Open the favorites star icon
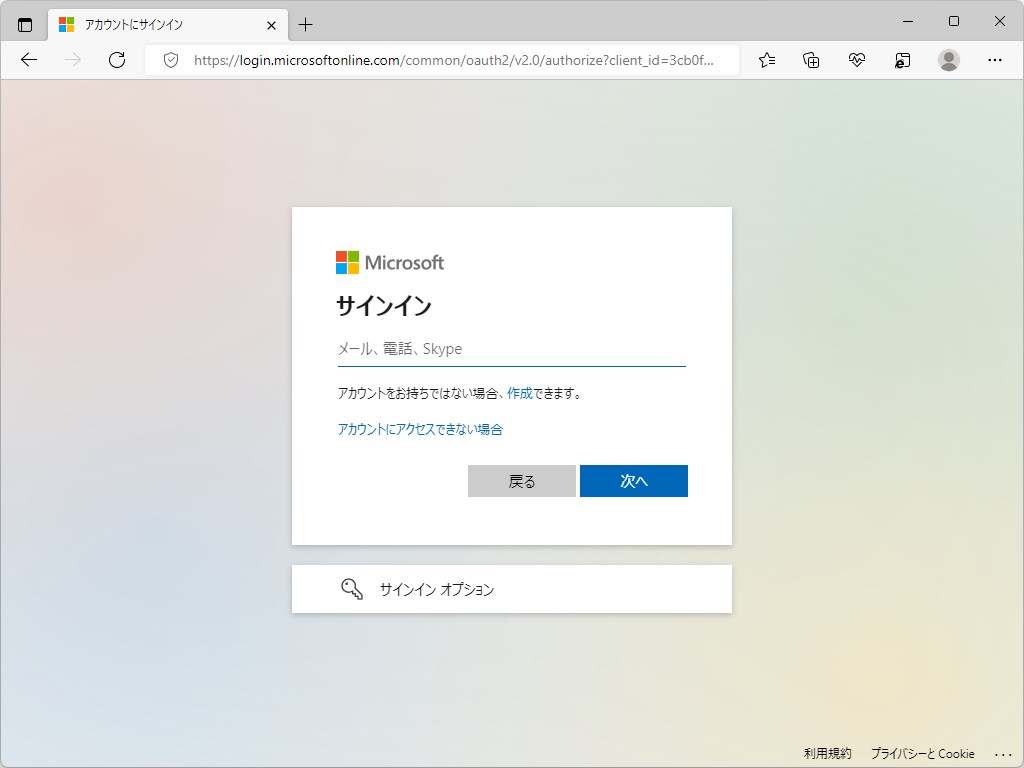1024x768 pixels. pos(766,60)
